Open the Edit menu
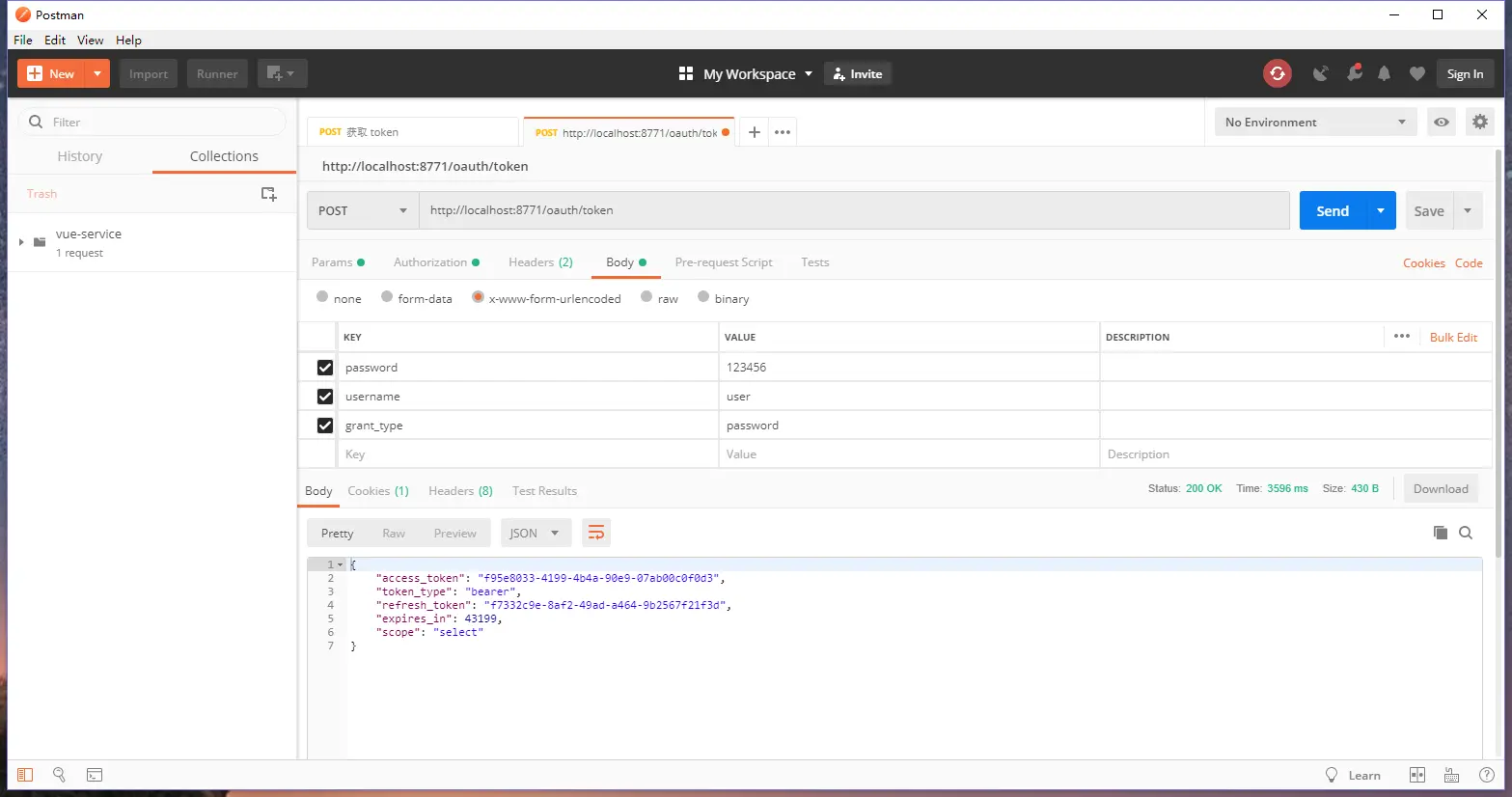This screenshot has width=1512, height=797. (55, 40)
